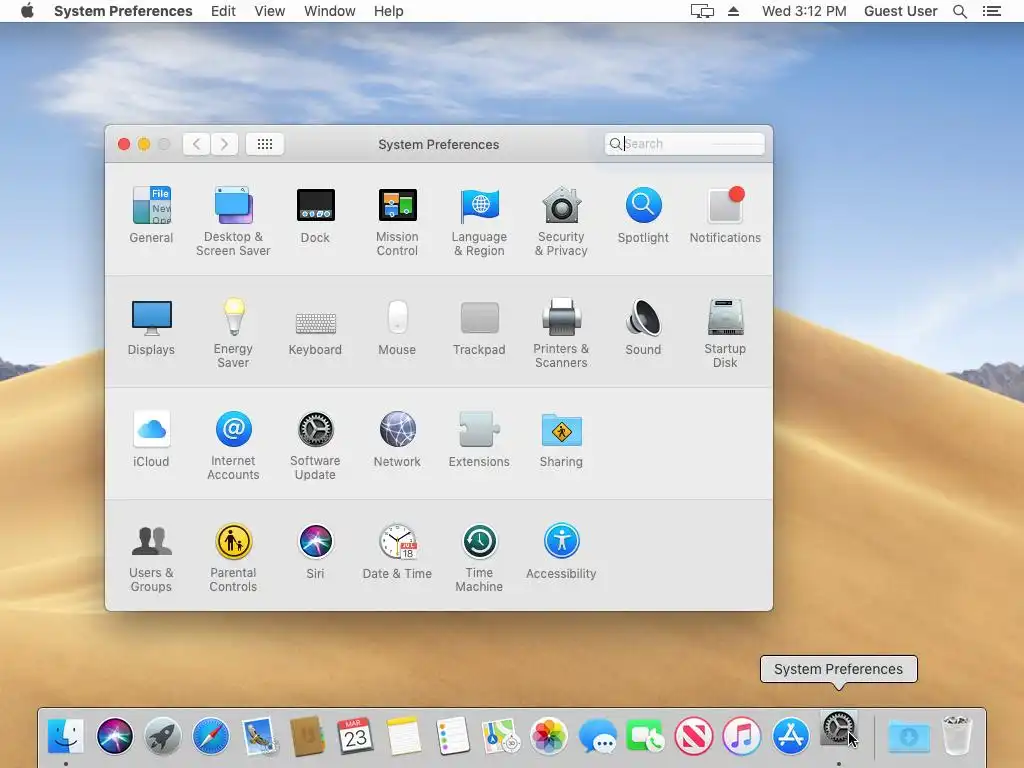Screen dimensions: 1024x768
Task: Open Launchpad from the Dock
Action: [163, 736]
